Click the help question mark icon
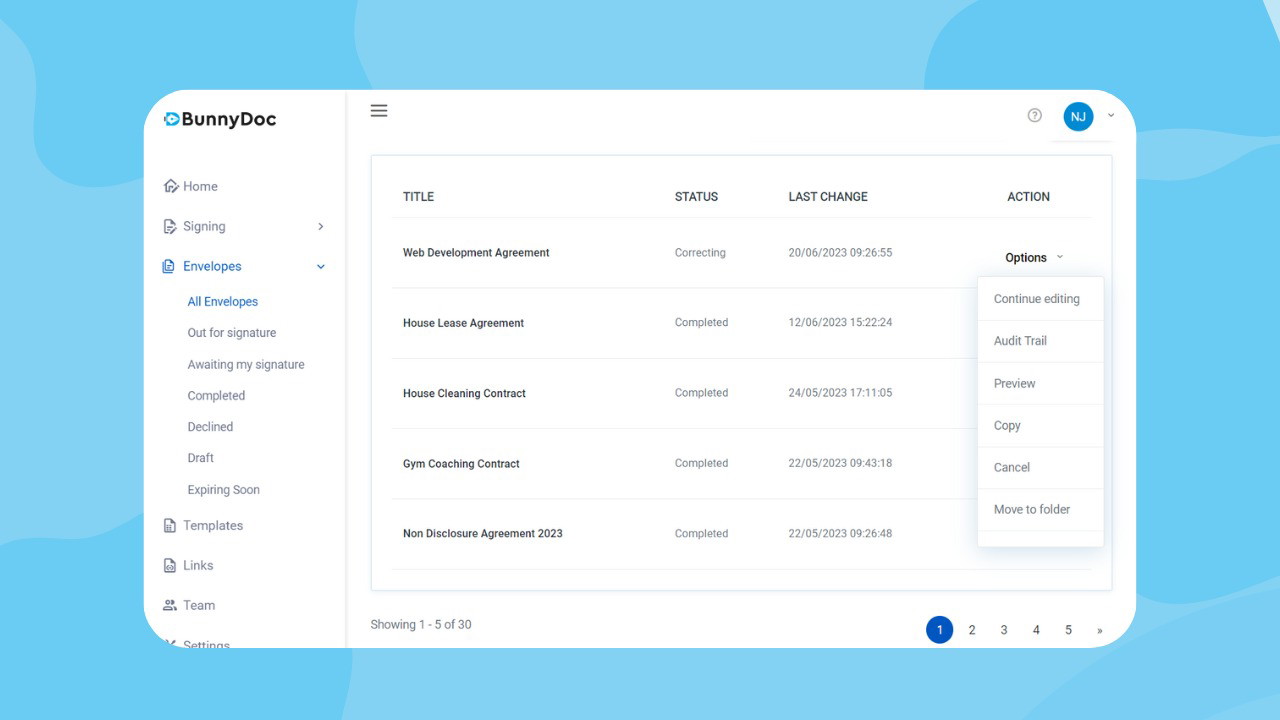Viewport: 1280px width, 720px height. pos(1035,116)
